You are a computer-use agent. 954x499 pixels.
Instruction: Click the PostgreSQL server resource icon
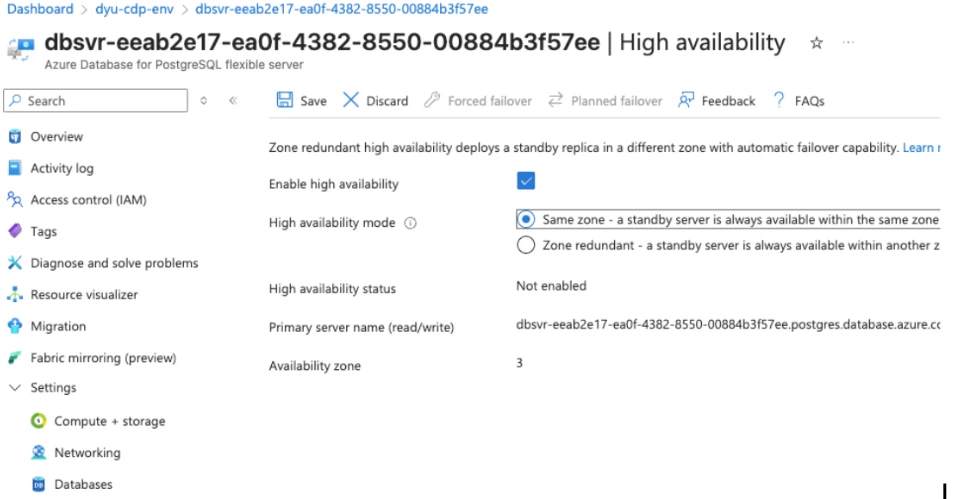coord(20,49)
